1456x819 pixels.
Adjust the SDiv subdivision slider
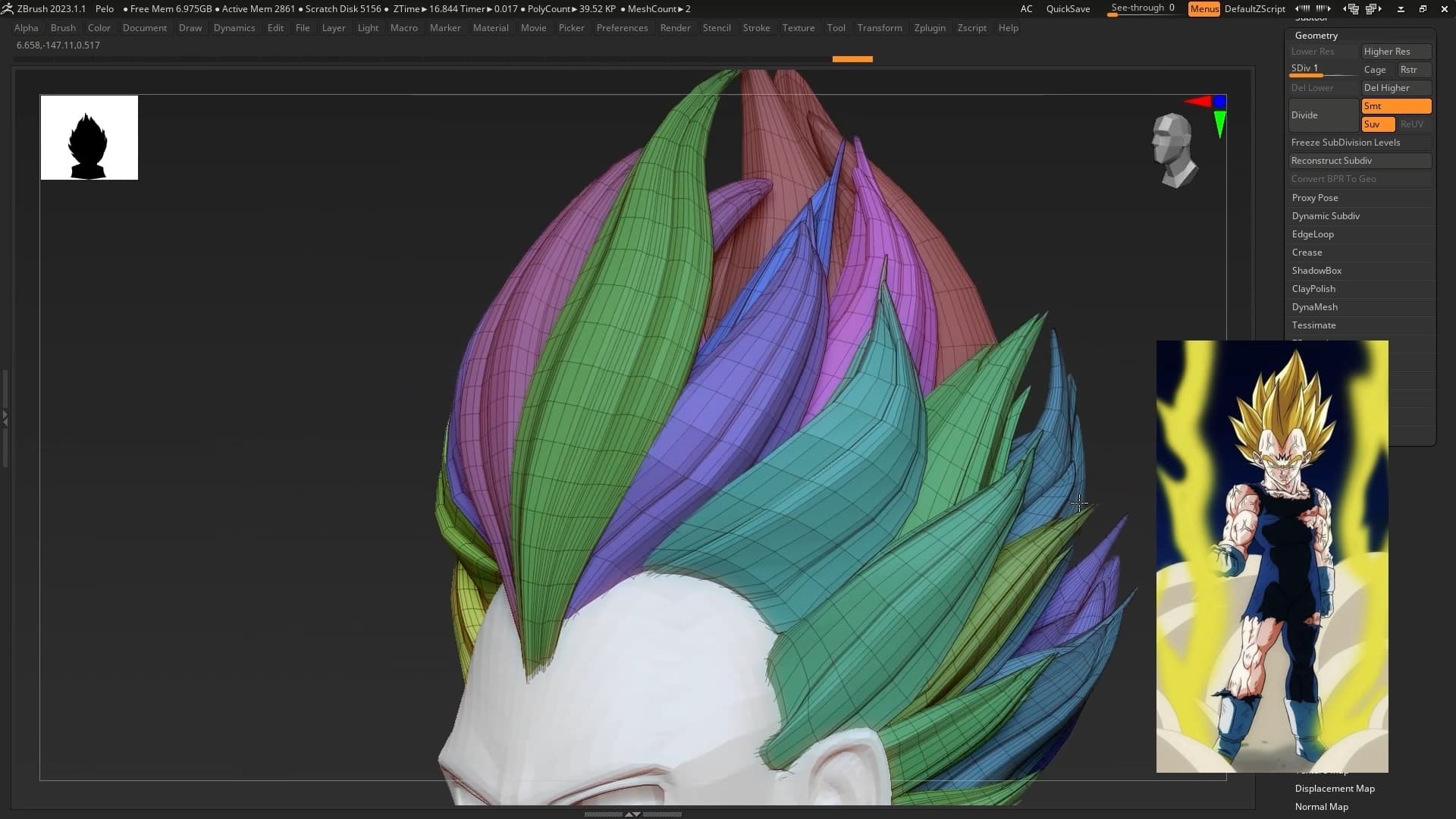coord(1324,70)
